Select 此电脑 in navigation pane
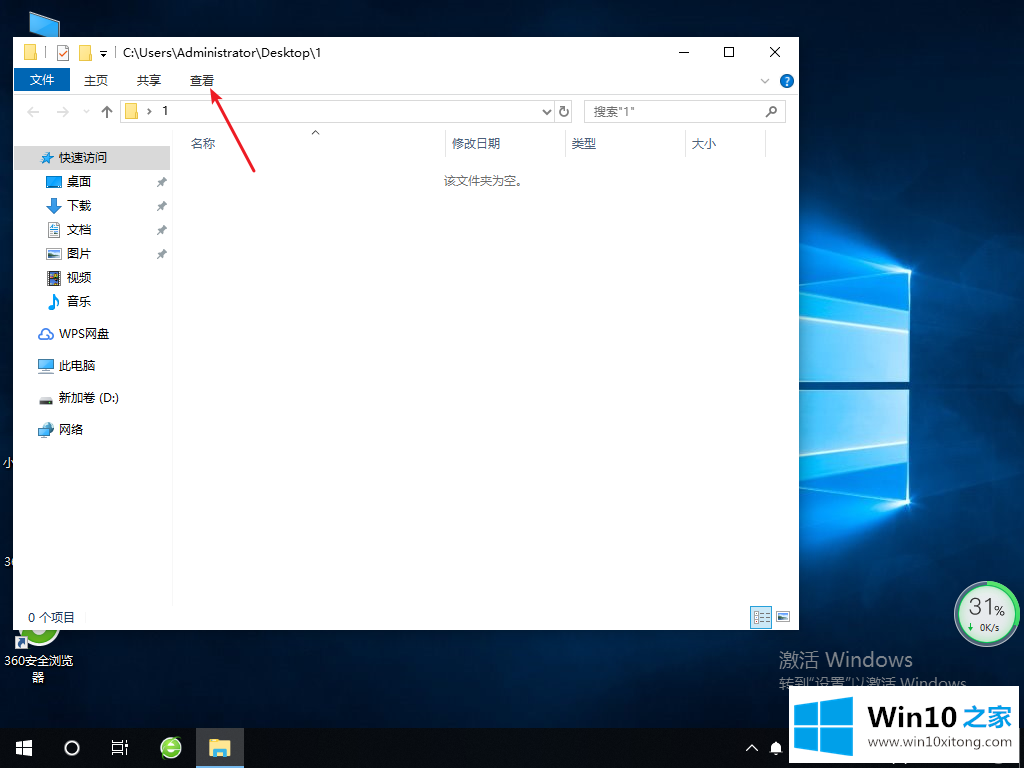 click(76, 366)
